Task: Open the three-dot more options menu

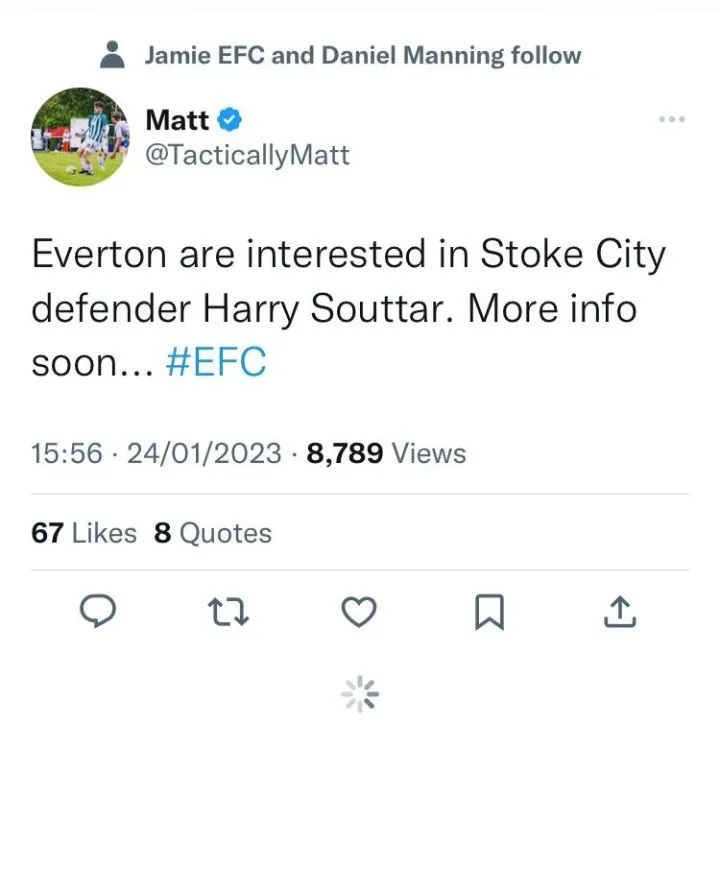Action: coord(671,120)
